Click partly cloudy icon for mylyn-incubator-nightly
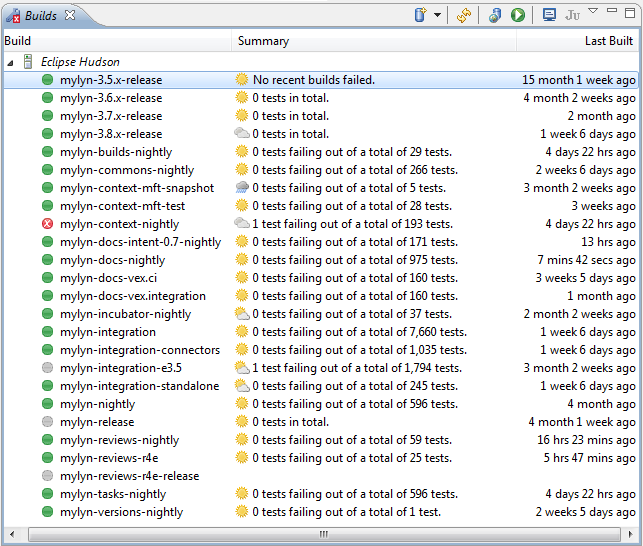This screenshot has width=643, height=546. 242,314
